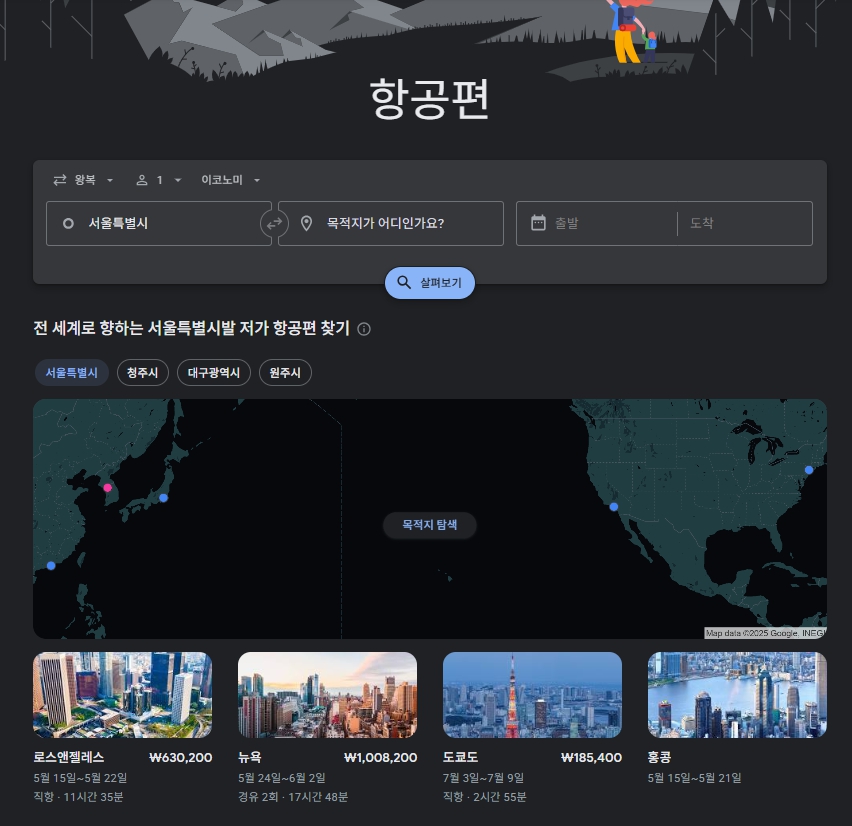The width and height of the screenshot is (852, 826).
Task: Click the 홍콩 city name
Action: (x=660, y=757)
